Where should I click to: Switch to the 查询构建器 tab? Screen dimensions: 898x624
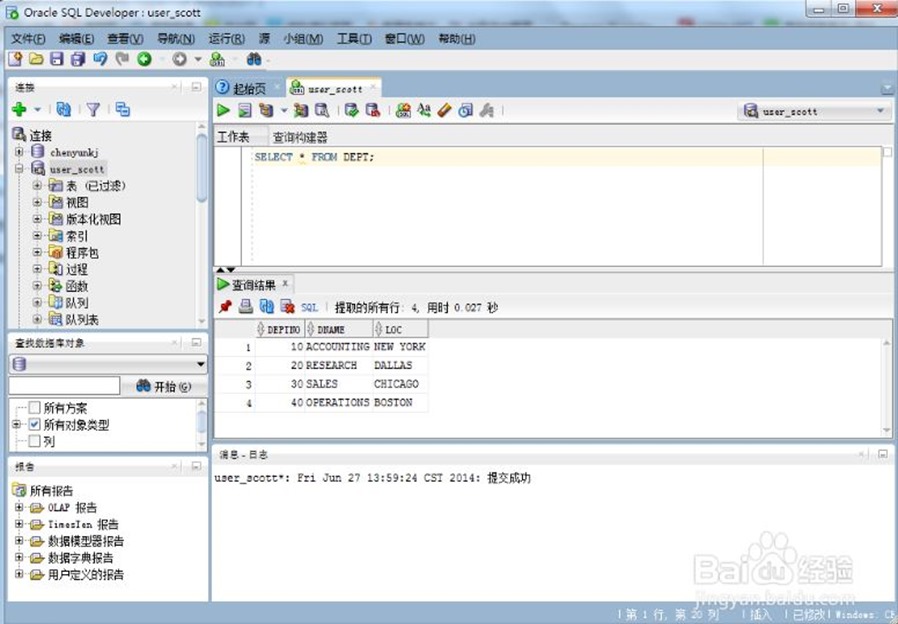click(300, 137)
